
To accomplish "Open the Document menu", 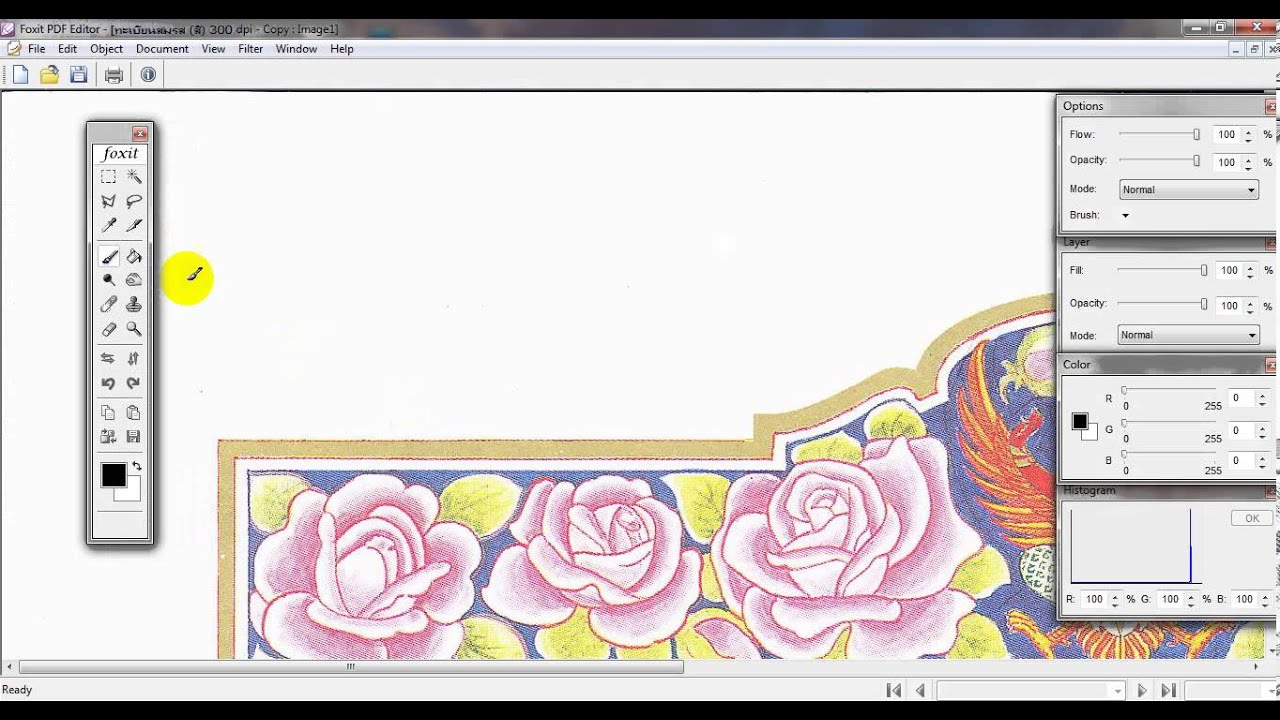I will [162, 48].
